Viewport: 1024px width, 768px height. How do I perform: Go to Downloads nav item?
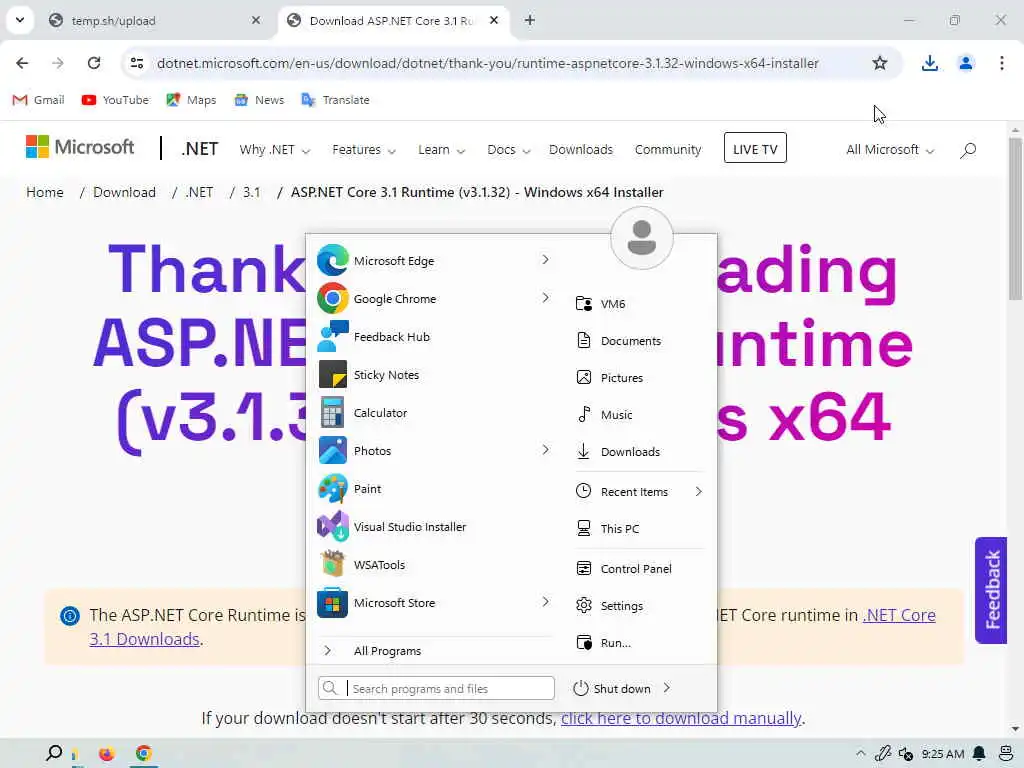coord(581,150)
